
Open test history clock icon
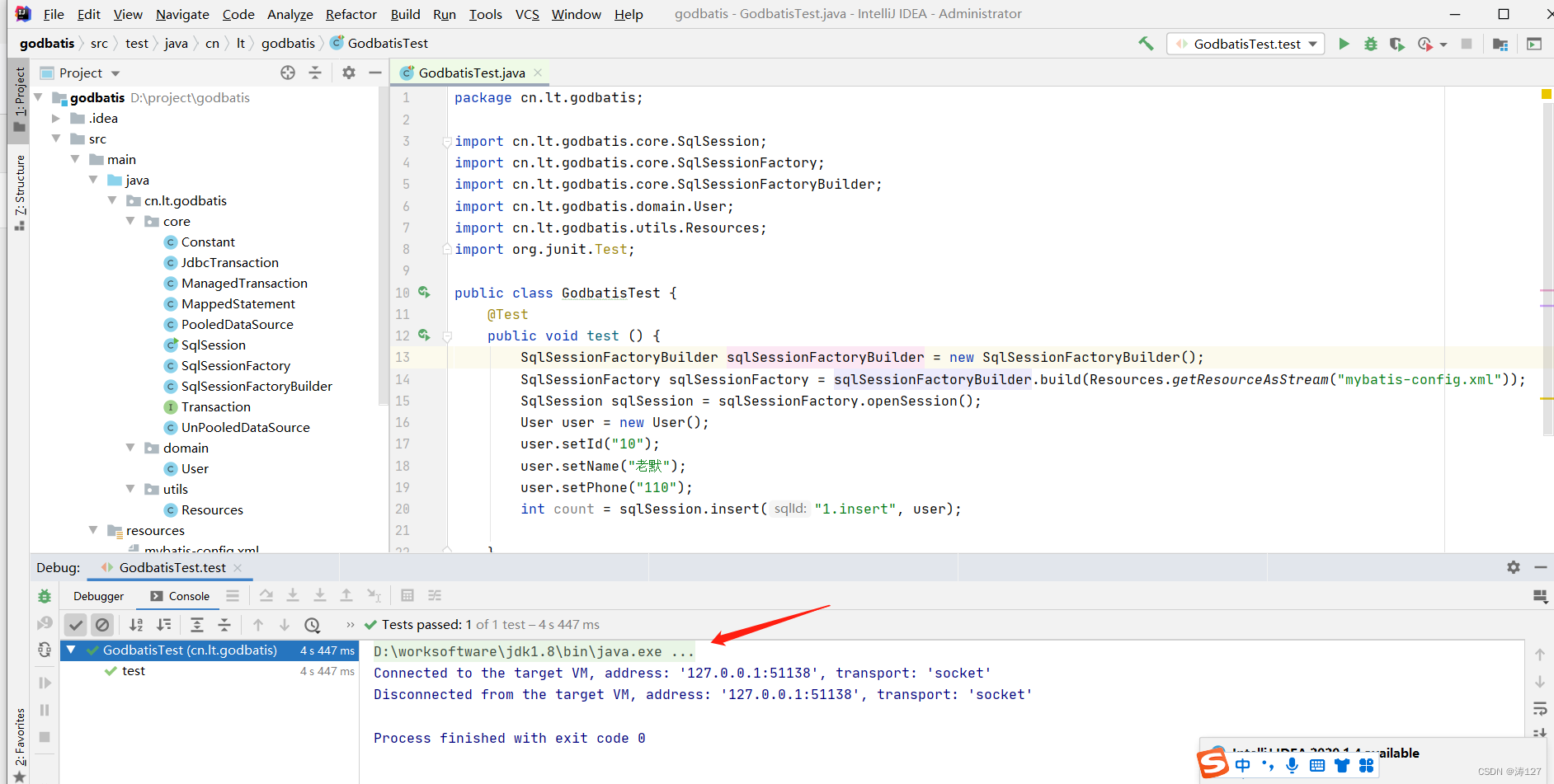312,625
